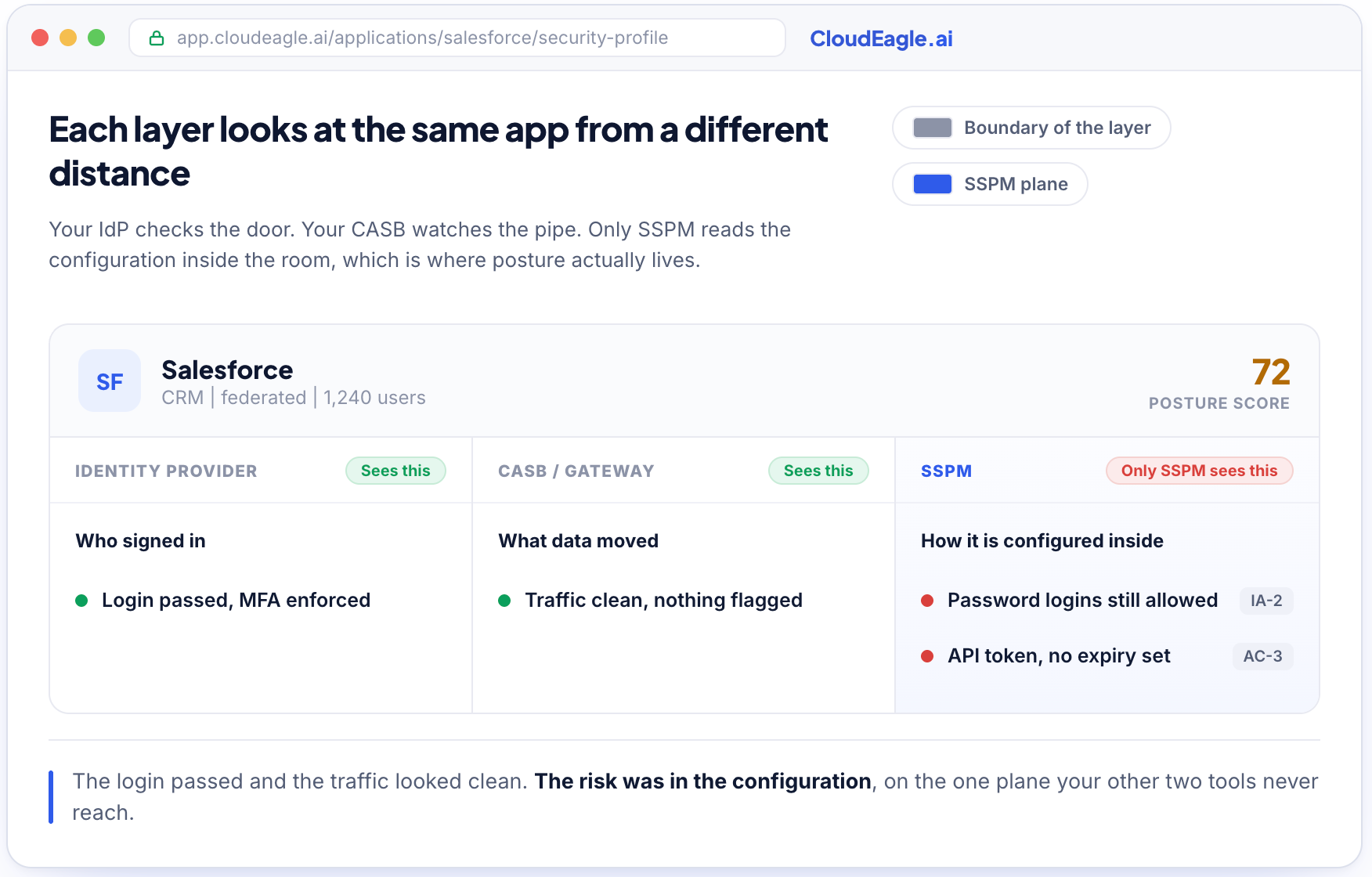The image size is (1372, 877).
Task: Click the posture score 72
Action: 1270,372
